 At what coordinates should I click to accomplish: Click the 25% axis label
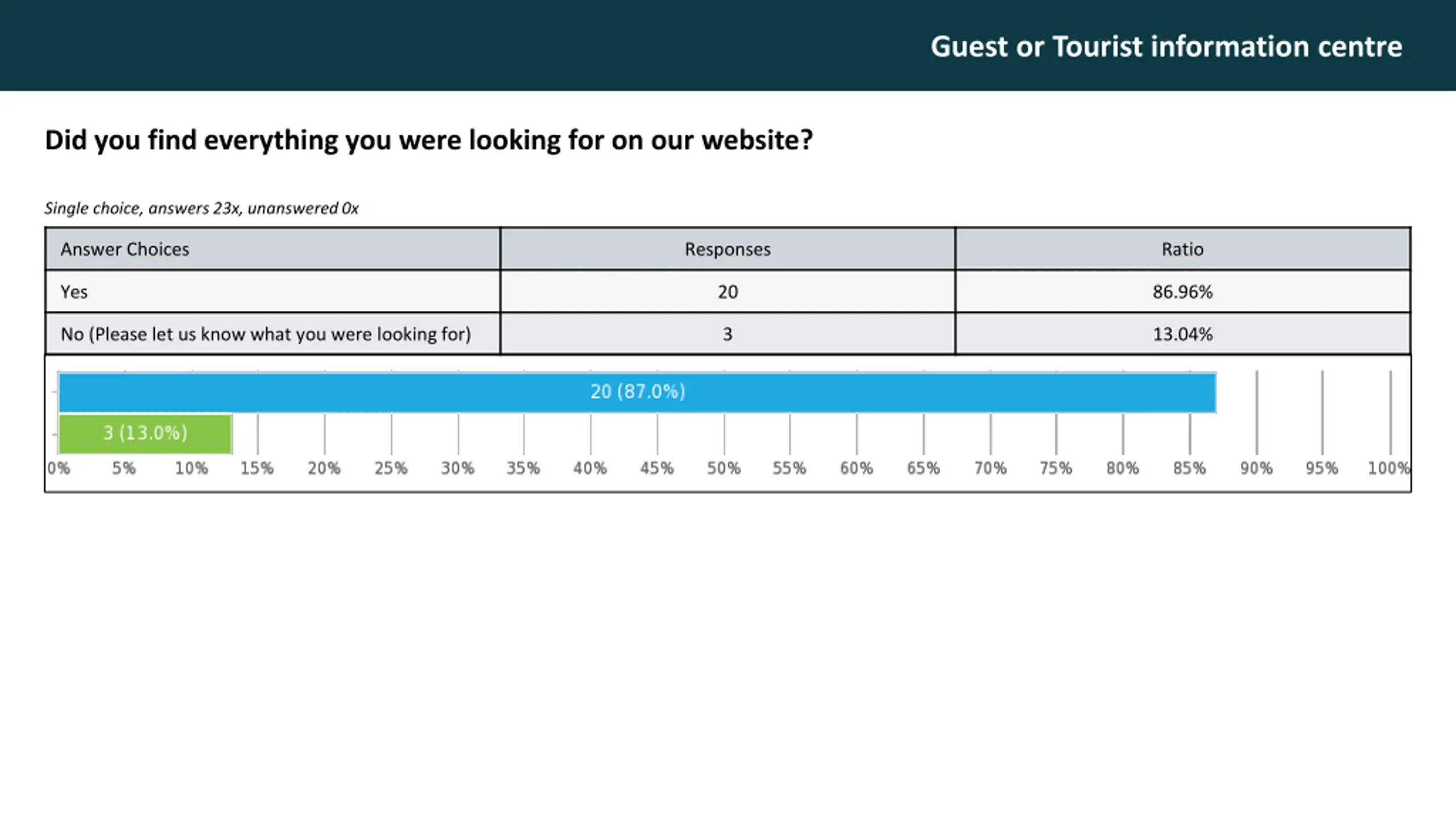[x=391, y=469]
